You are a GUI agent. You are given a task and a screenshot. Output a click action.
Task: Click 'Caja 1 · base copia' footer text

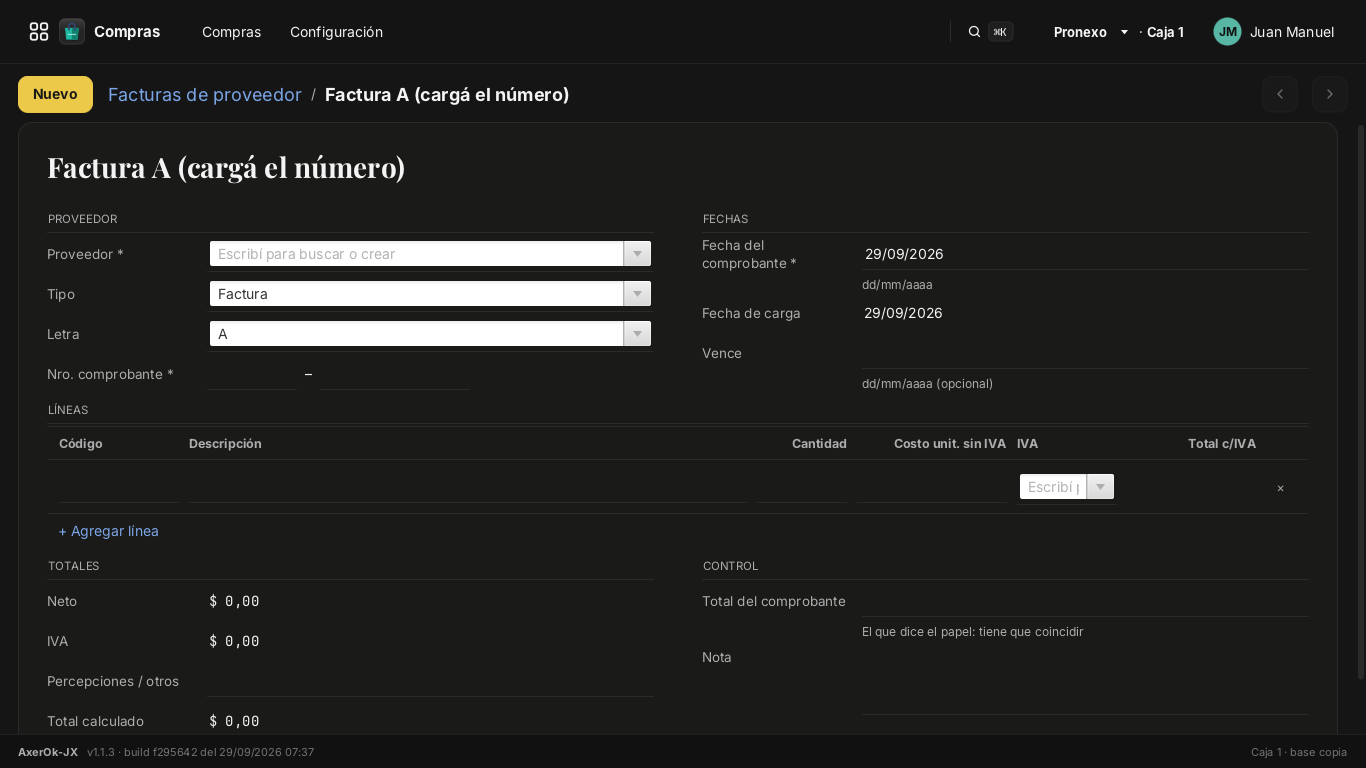coord(1299,752)
